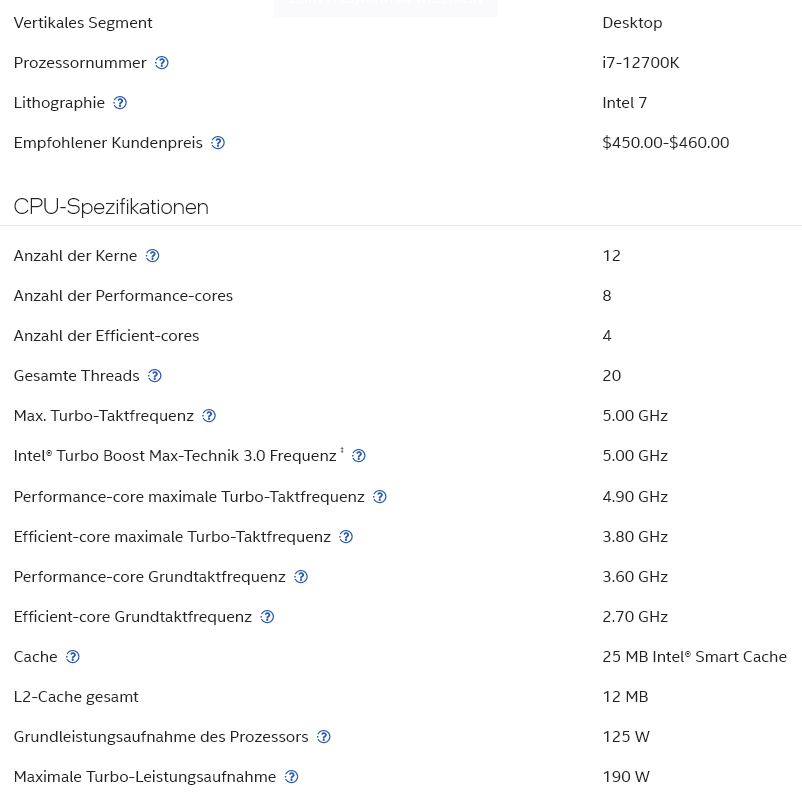Open help icon beside Empfohlener Kundenpreis
Viewport: 802px width, 804px height.
click(x=218, y=143)
